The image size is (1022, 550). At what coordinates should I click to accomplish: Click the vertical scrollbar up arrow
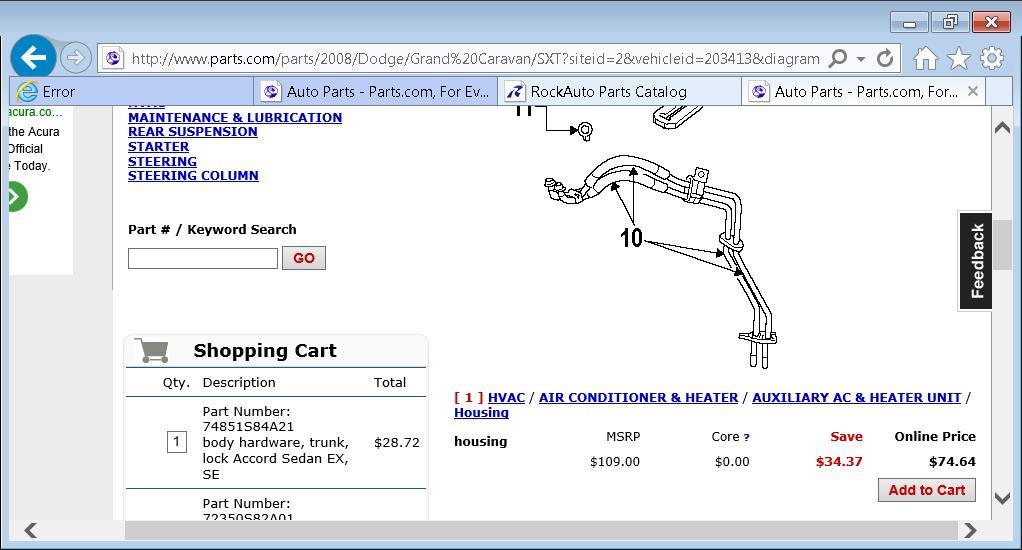(x=1002, y=128)
